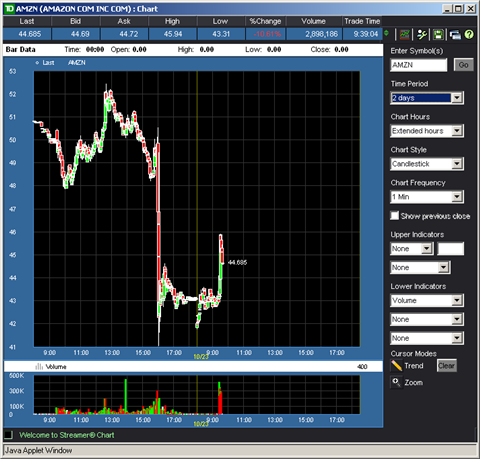Open the Time Period dropdown showing 2 days
The height and width of the screenshot is (459, 480).
click(427, 98)
